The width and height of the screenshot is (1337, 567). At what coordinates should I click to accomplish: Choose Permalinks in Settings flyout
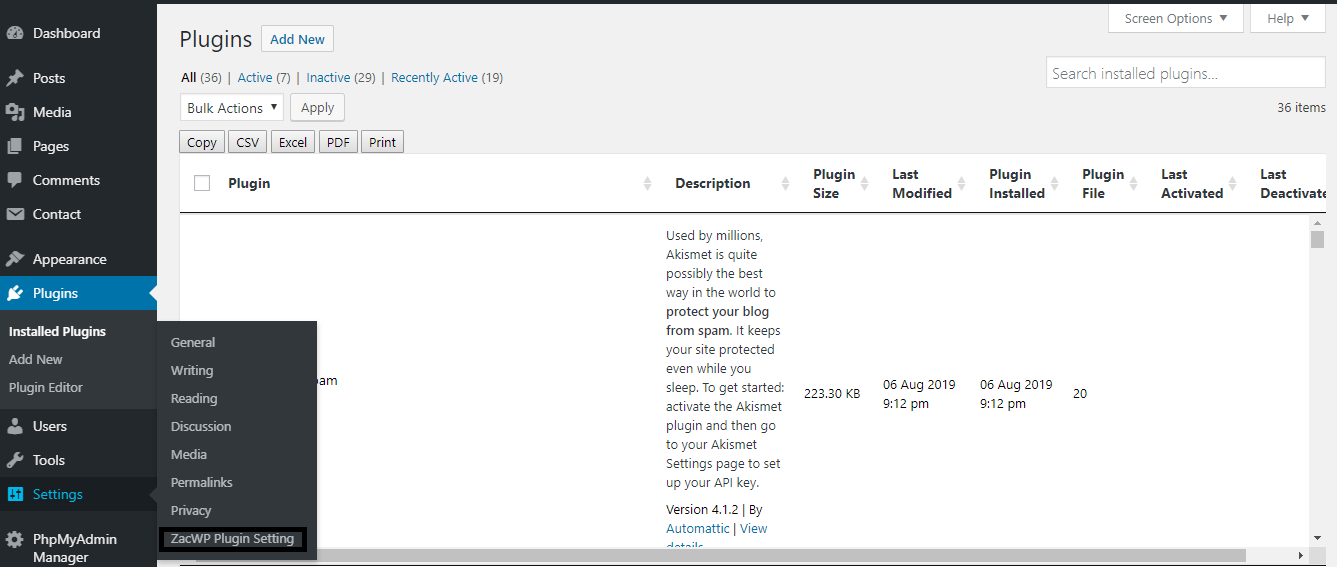(202, 482)
